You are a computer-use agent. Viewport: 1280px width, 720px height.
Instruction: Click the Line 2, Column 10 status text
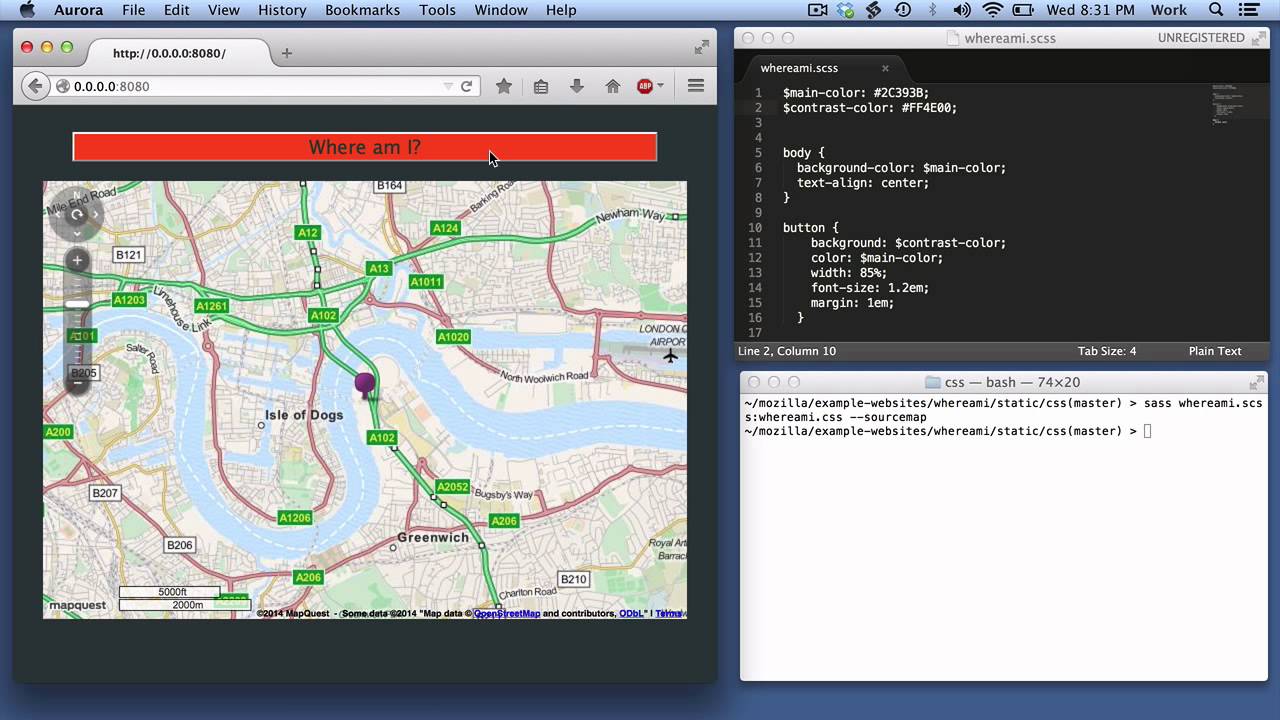coord(787,351)
